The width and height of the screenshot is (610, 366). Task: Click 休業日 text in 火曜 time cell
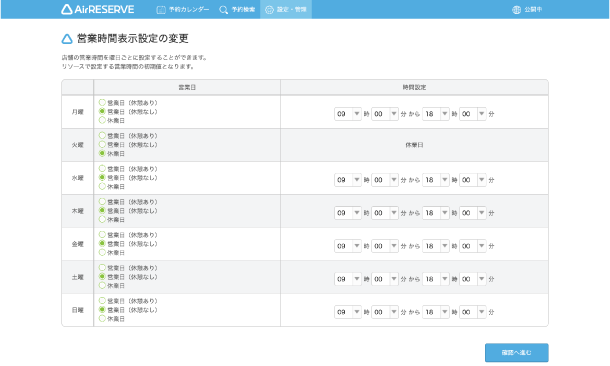414,145
